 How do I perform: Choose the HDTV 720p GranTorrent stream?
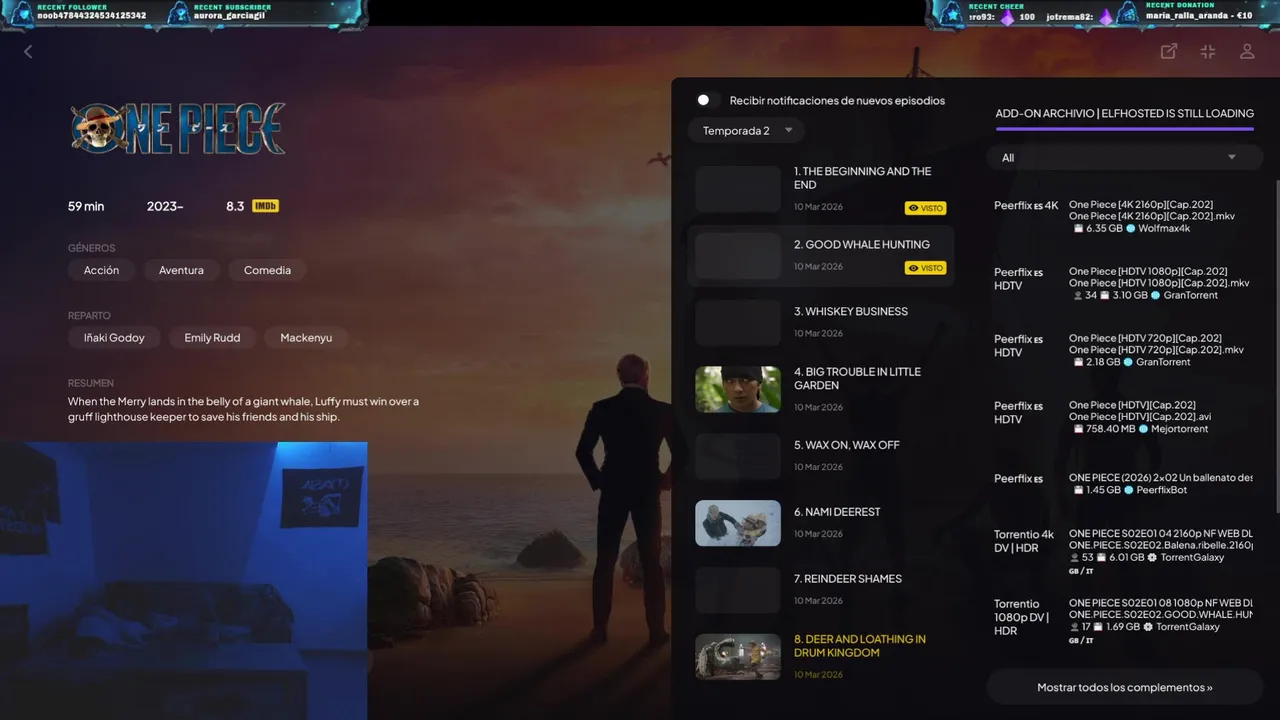click(1124, 351)
